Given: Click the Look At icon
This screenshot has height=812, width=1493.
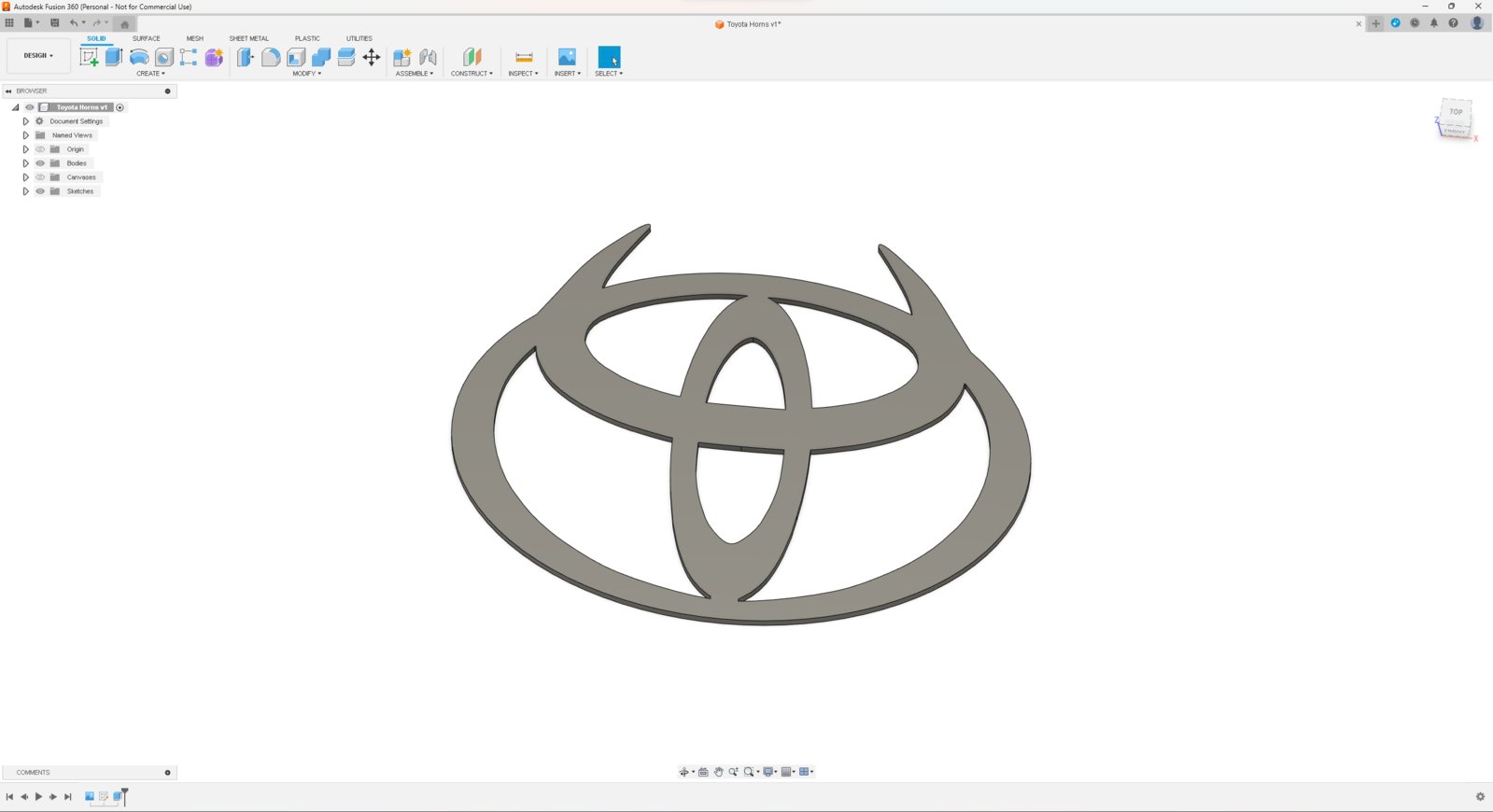Looking at the screenshot, I should click(x=703, y=772).
